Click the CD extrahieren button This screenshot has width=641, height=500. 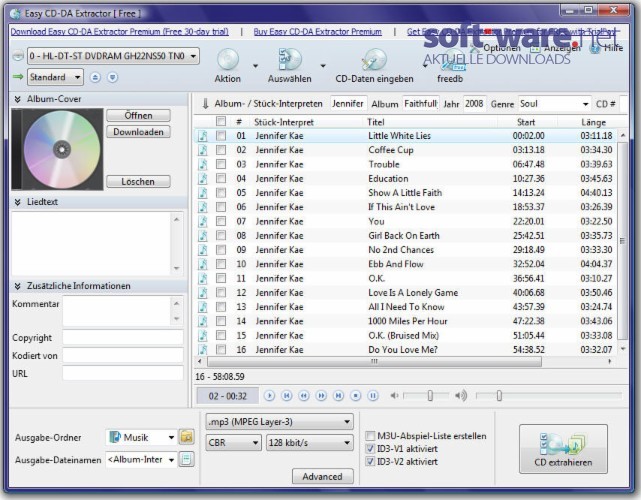[563, 449]
